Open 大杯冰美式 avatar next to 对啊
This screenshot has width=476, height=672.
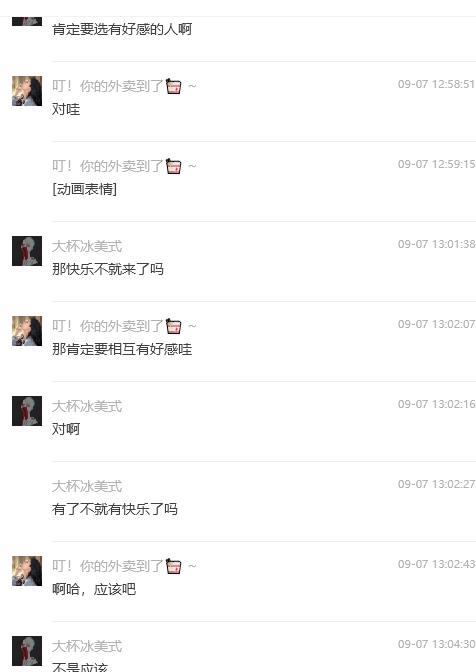[x=27, y=411]
